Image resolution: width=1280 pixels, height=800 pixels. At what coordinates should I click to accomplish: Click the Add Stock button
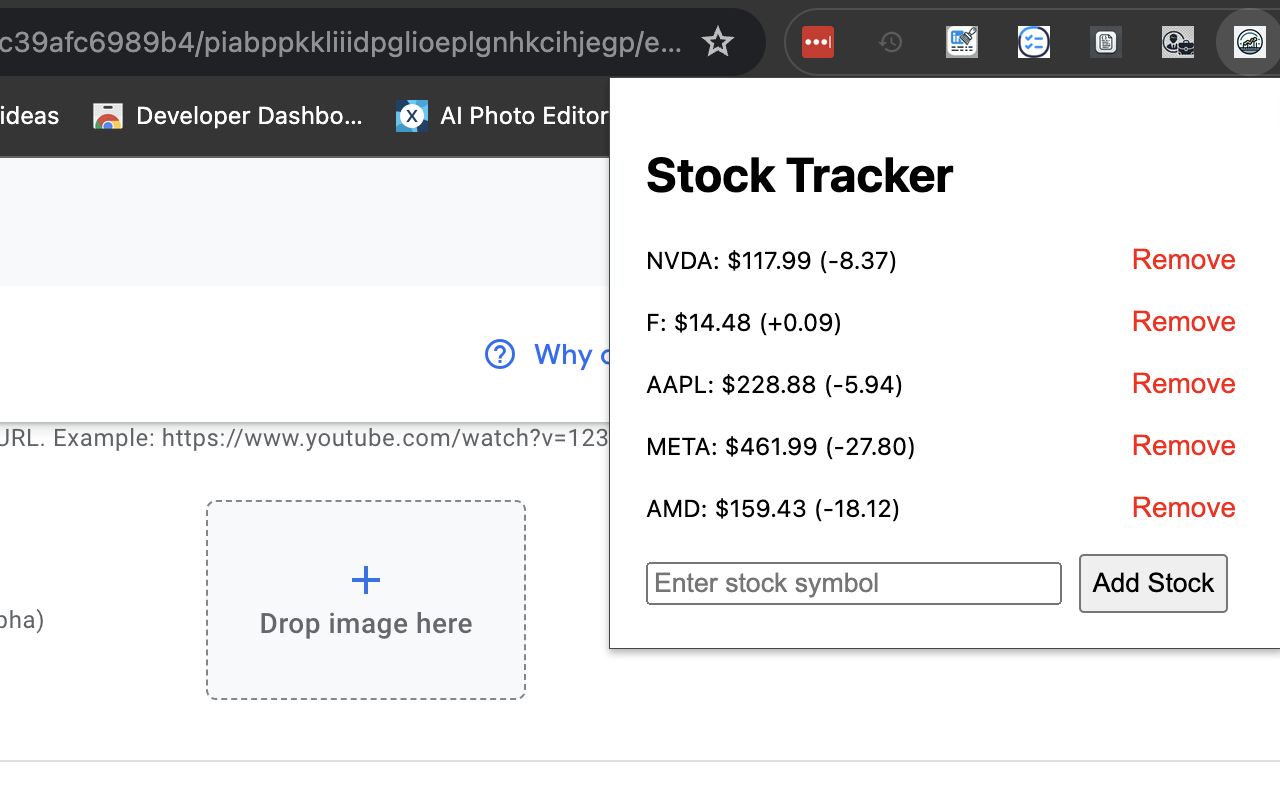click(x=1153, y=583)
